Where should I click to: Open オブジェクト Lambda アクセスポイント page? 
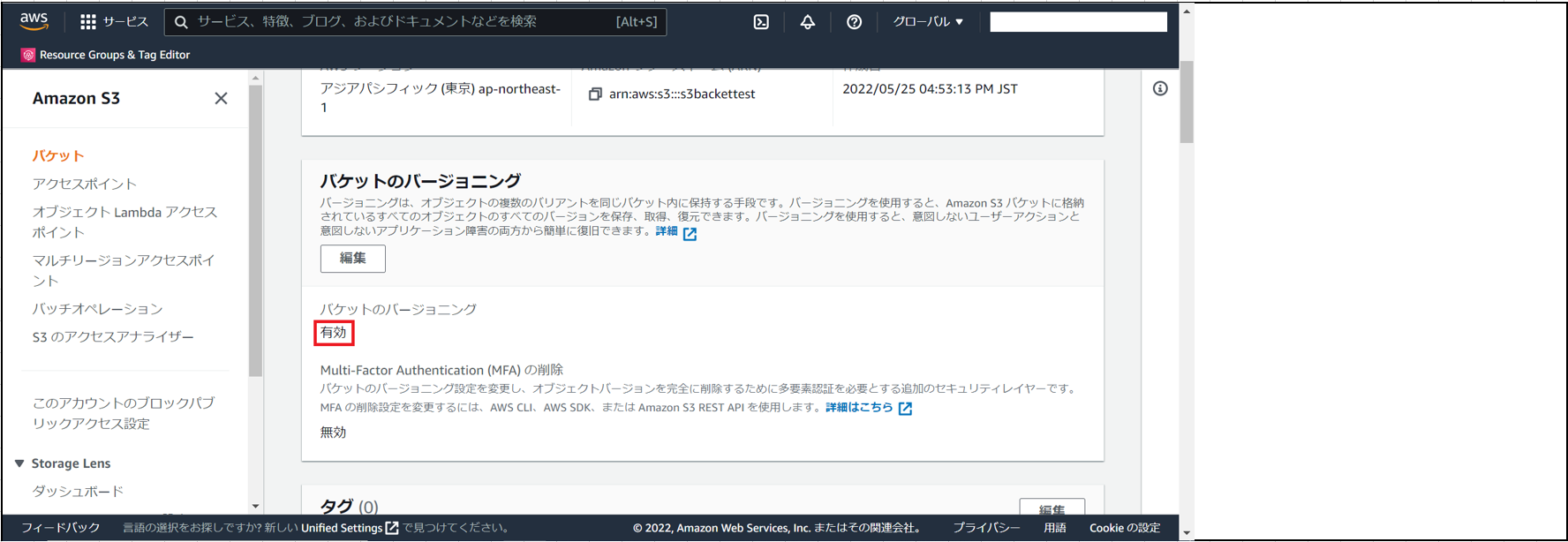click(x=124, y=222)
